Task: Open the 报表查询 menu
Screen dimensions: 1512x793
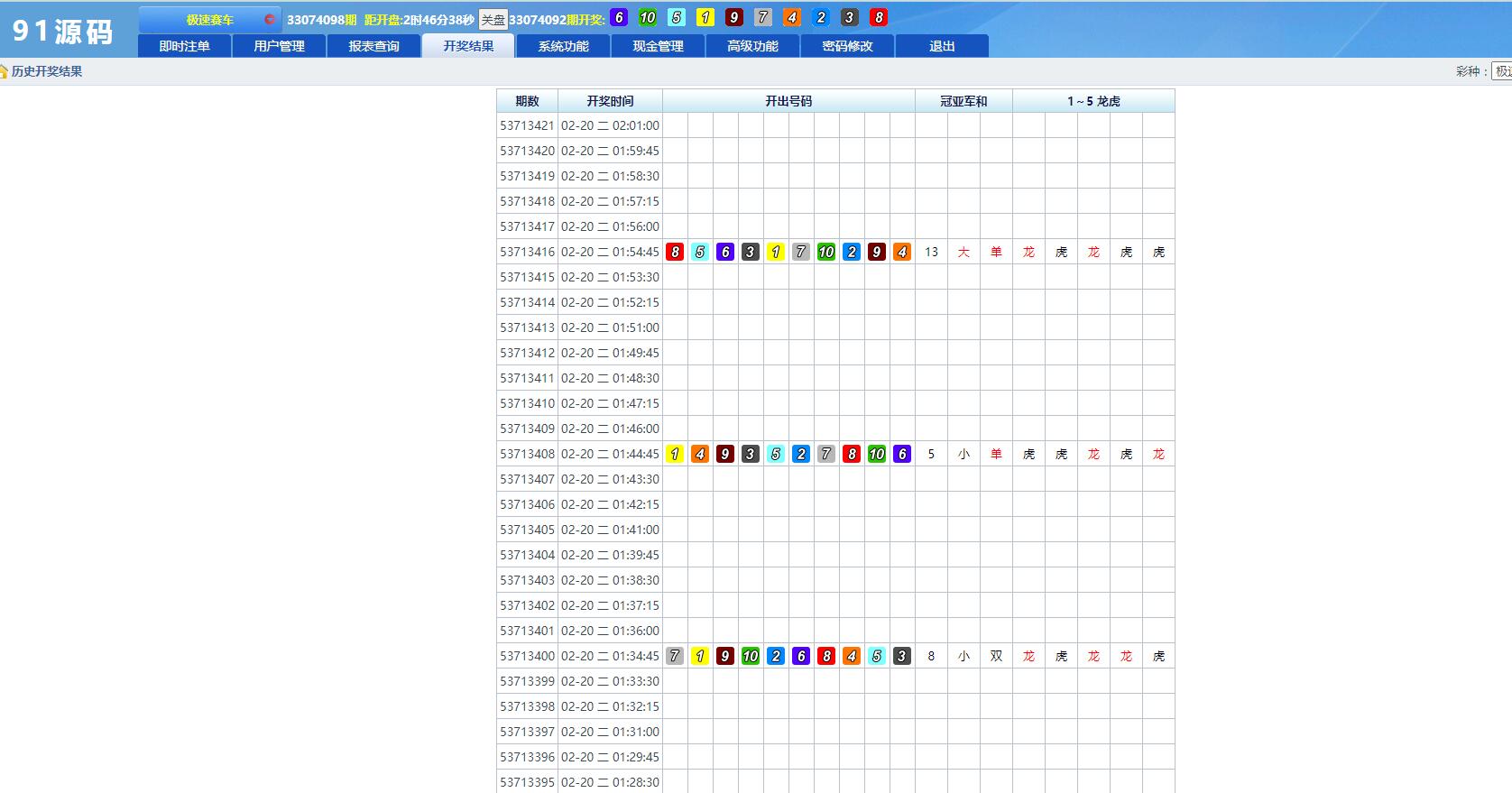Action: (373, 46)
